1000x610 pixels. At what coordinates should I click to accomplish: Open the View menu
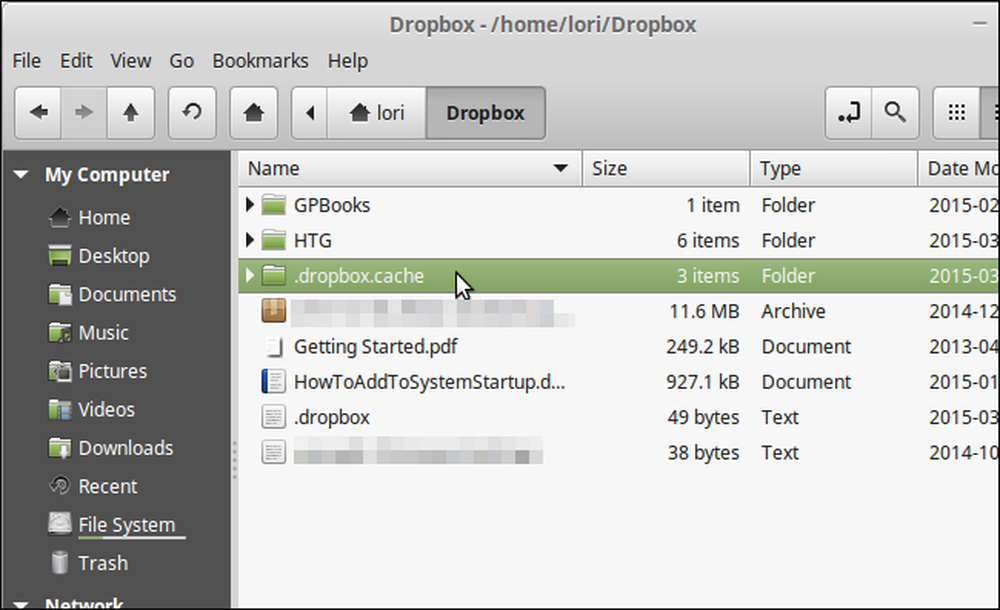click(x=131, y=61)
